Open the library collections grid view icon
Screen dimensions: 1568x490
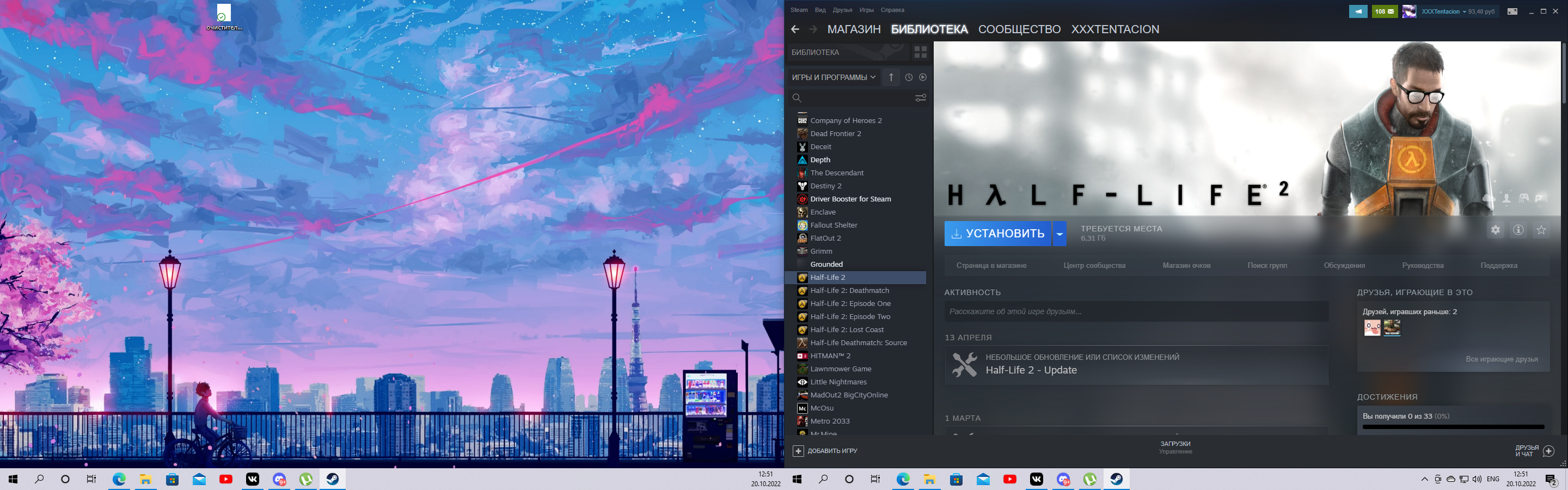[920, 52]
